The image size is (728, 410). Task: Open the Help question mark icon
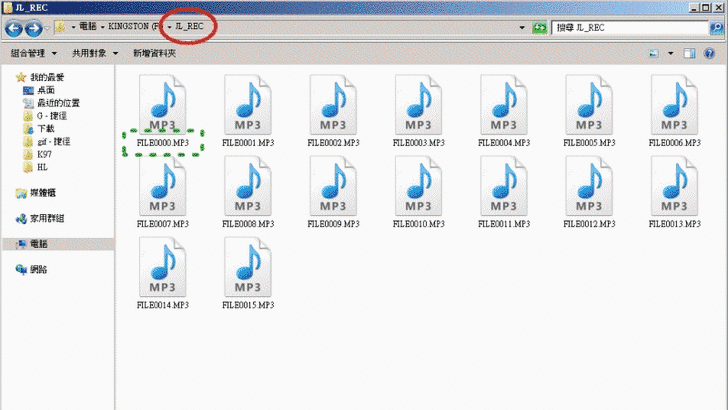pos(709,53)
